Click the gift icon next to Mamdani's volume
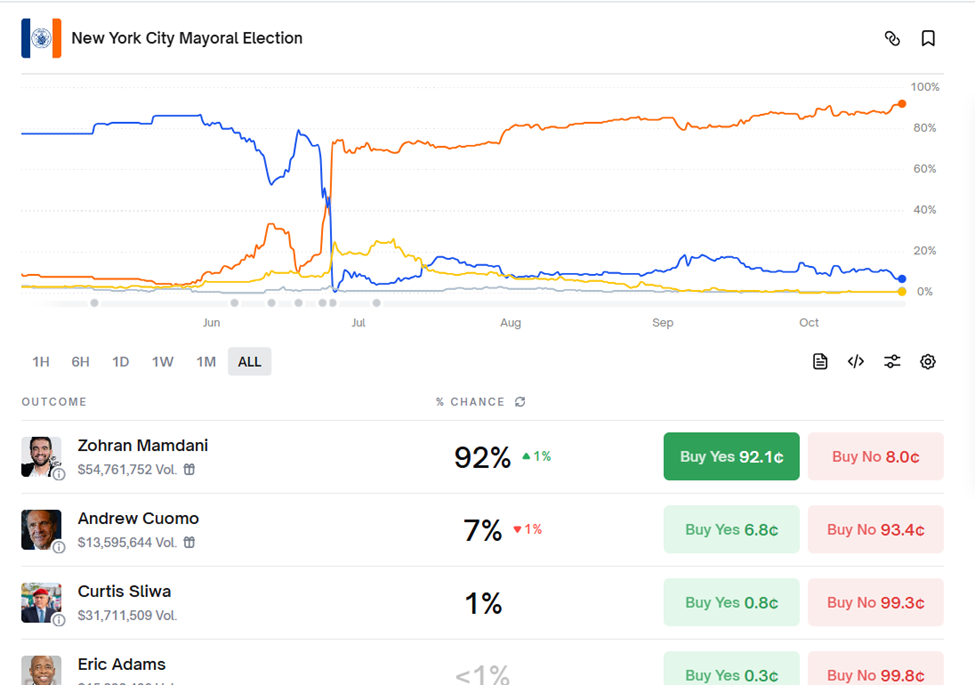Image resolution: width=975 pixels, height=685 pixels. pos(189,469)
